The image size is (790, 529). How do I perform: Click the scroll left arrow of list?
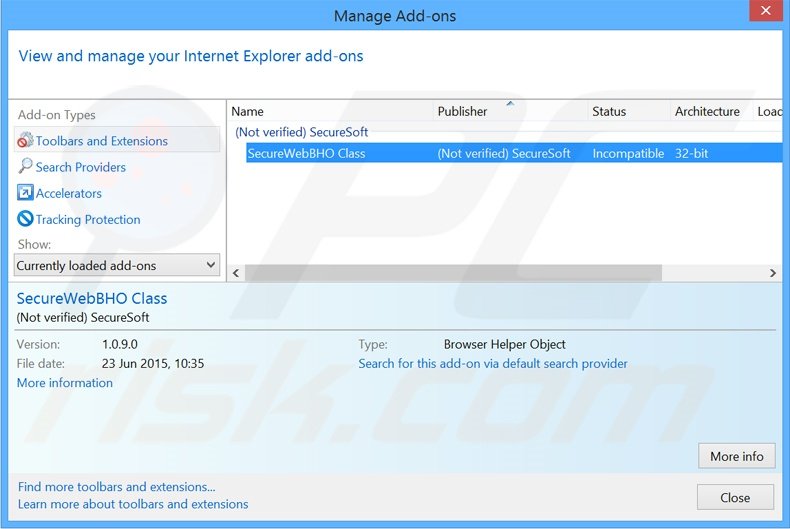[236, 273]
